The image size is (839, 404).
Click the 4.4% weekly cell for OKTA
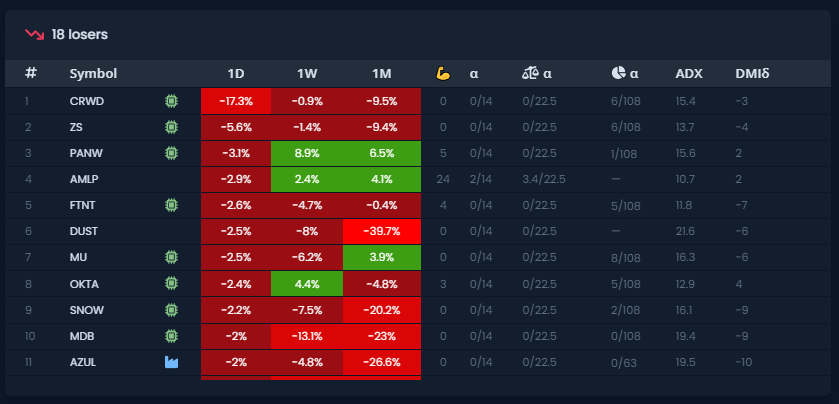307,284
